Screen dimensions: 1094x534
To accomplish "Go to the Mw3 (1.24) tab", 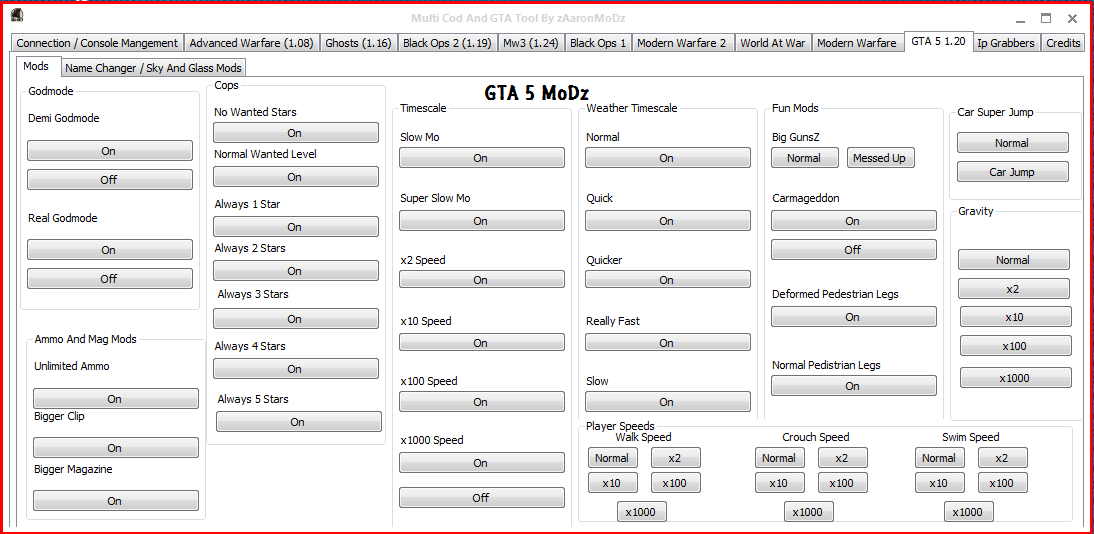I will tap(530, 43).
